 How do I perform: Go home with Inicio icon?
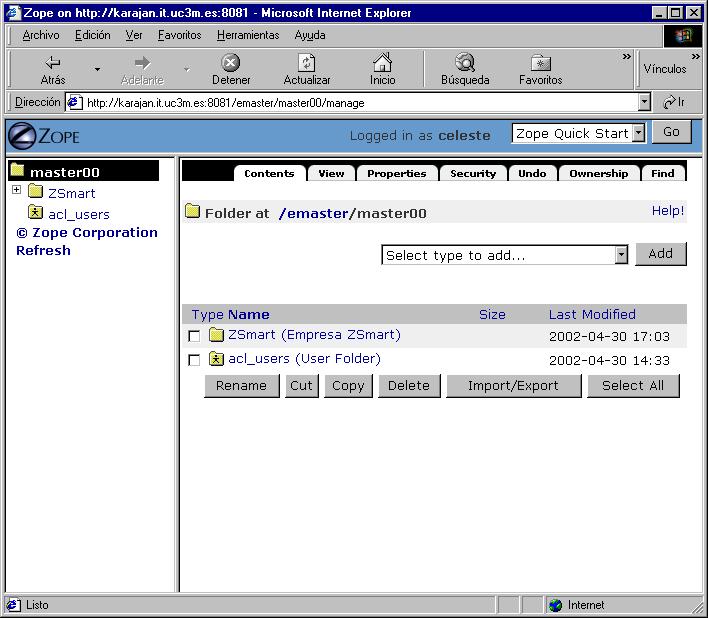coord(382,62)
